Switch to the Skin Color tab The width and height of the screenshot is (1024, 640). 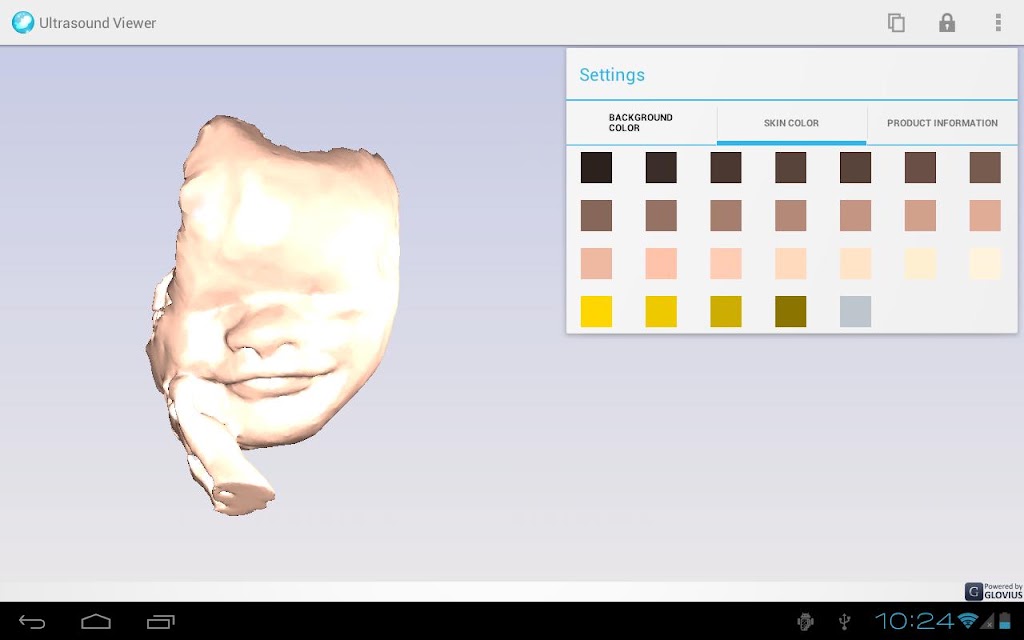pos(792,123)
